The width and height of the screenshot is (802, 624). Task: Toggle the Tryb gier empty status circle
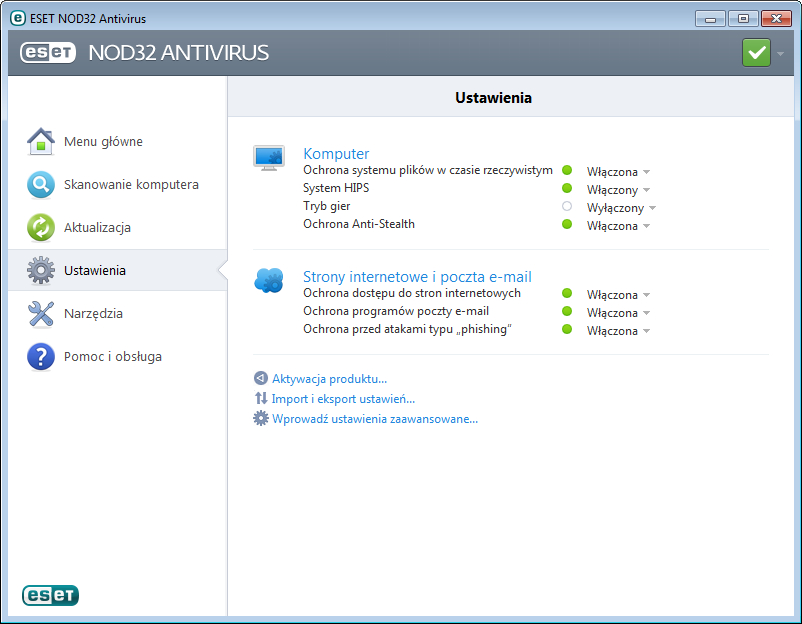coord(567,206)
